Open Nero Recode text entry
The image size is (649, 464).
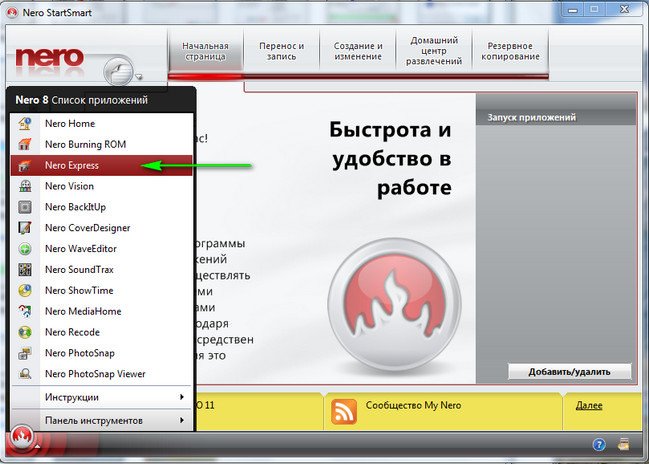click(72, 332)
